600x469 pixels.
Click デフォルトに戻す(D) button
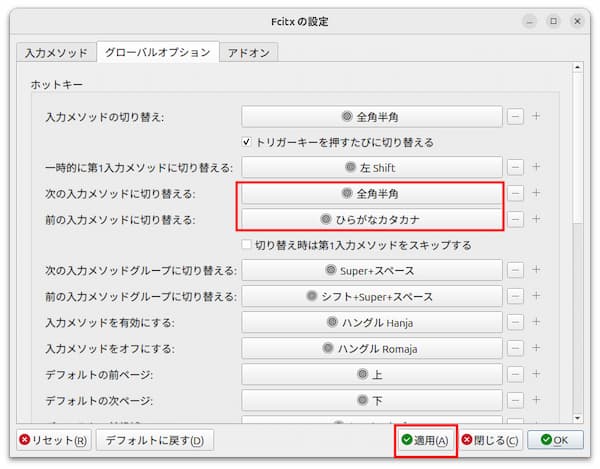coord(155,440)
